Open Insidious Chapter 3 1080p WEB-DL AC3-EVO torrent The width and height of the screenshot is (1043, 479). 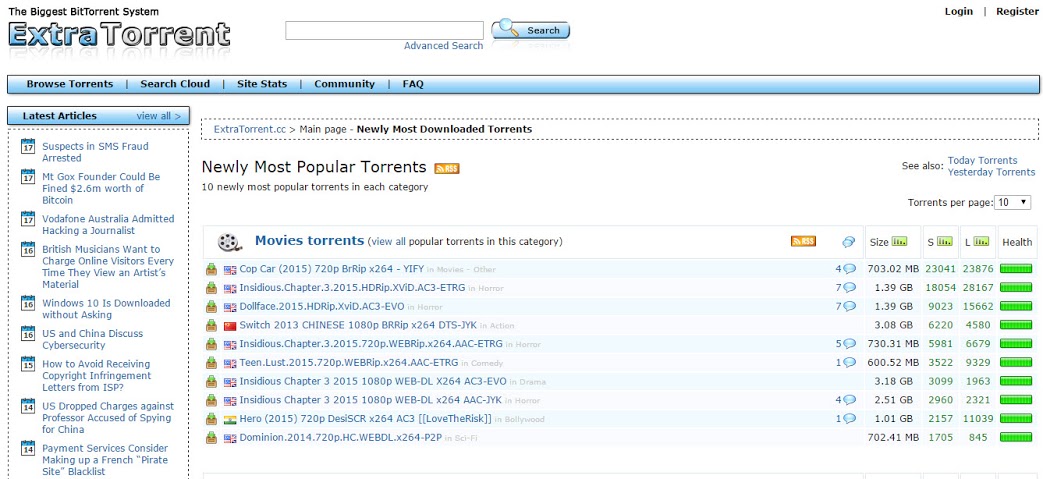pos(373,382)
